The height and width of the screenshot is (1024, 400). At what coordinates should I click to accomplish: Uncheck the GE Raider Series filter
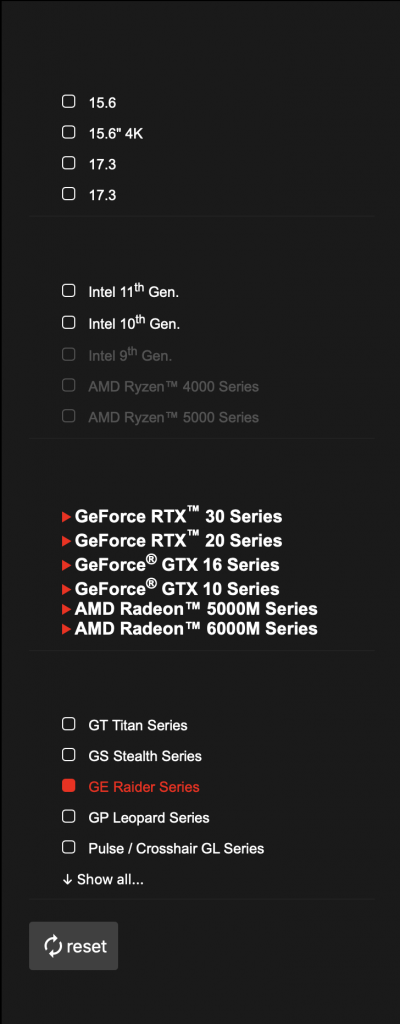click(69, 786)
